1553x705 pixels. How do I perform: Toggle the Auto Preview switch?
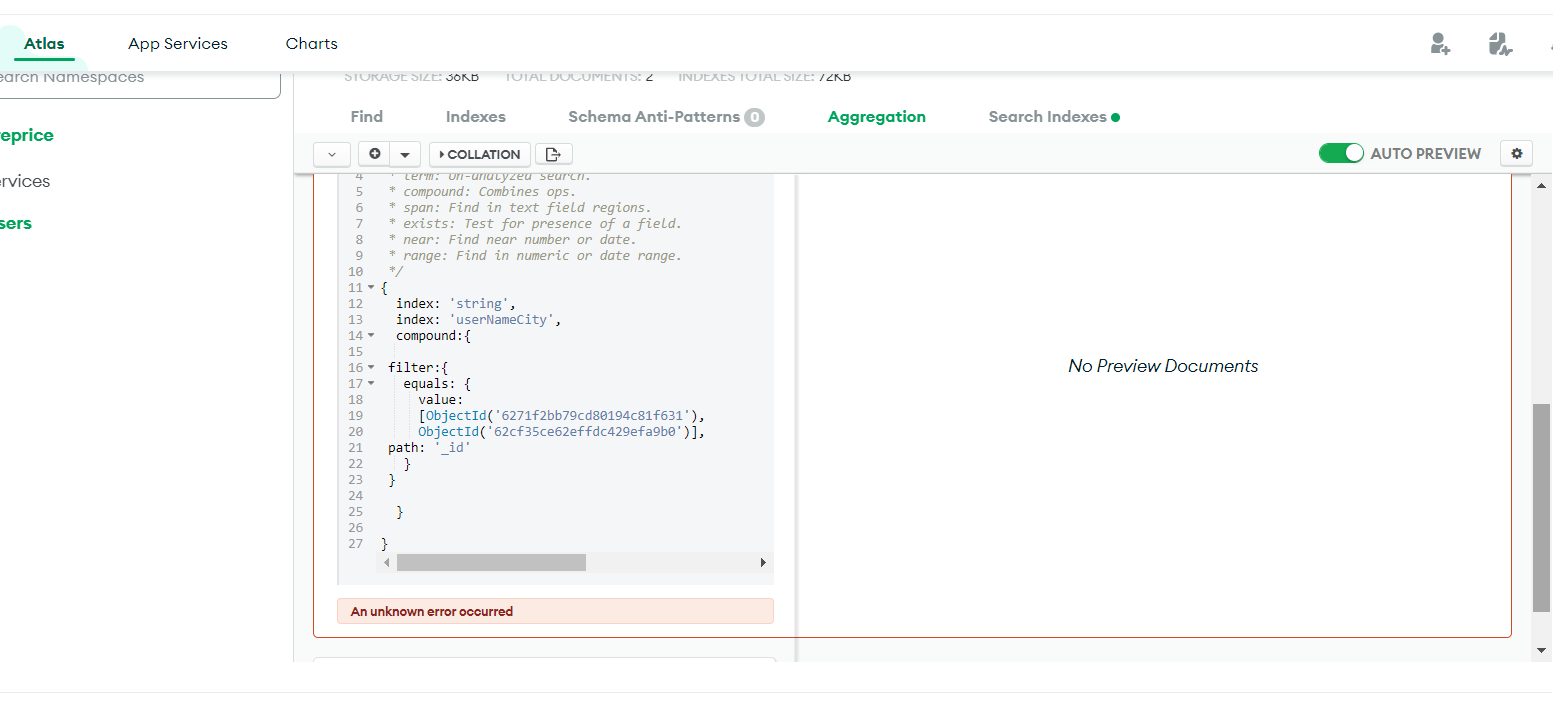(1341, 153)
